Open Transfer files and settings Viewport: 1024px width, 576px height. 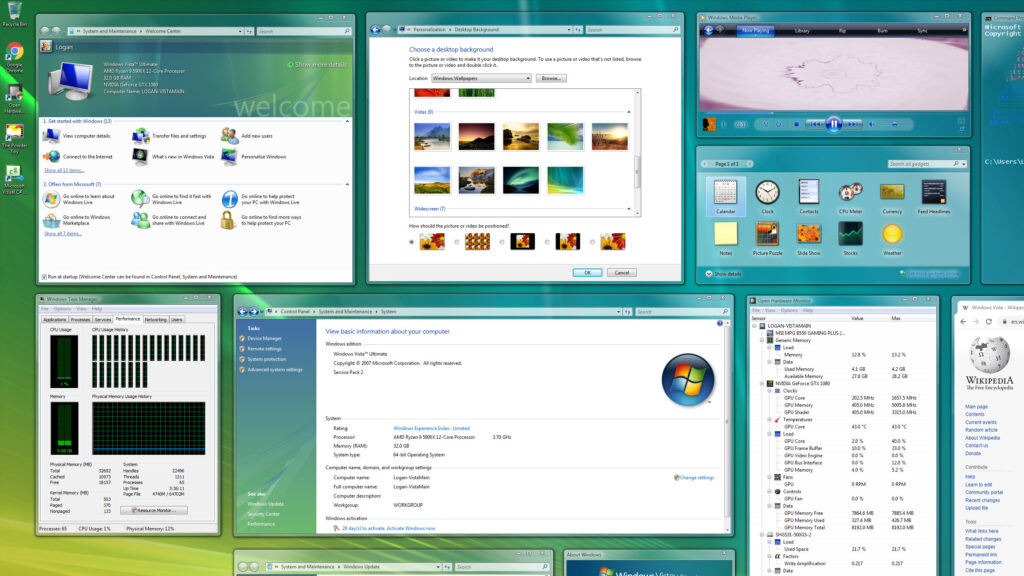coord(170,136)
